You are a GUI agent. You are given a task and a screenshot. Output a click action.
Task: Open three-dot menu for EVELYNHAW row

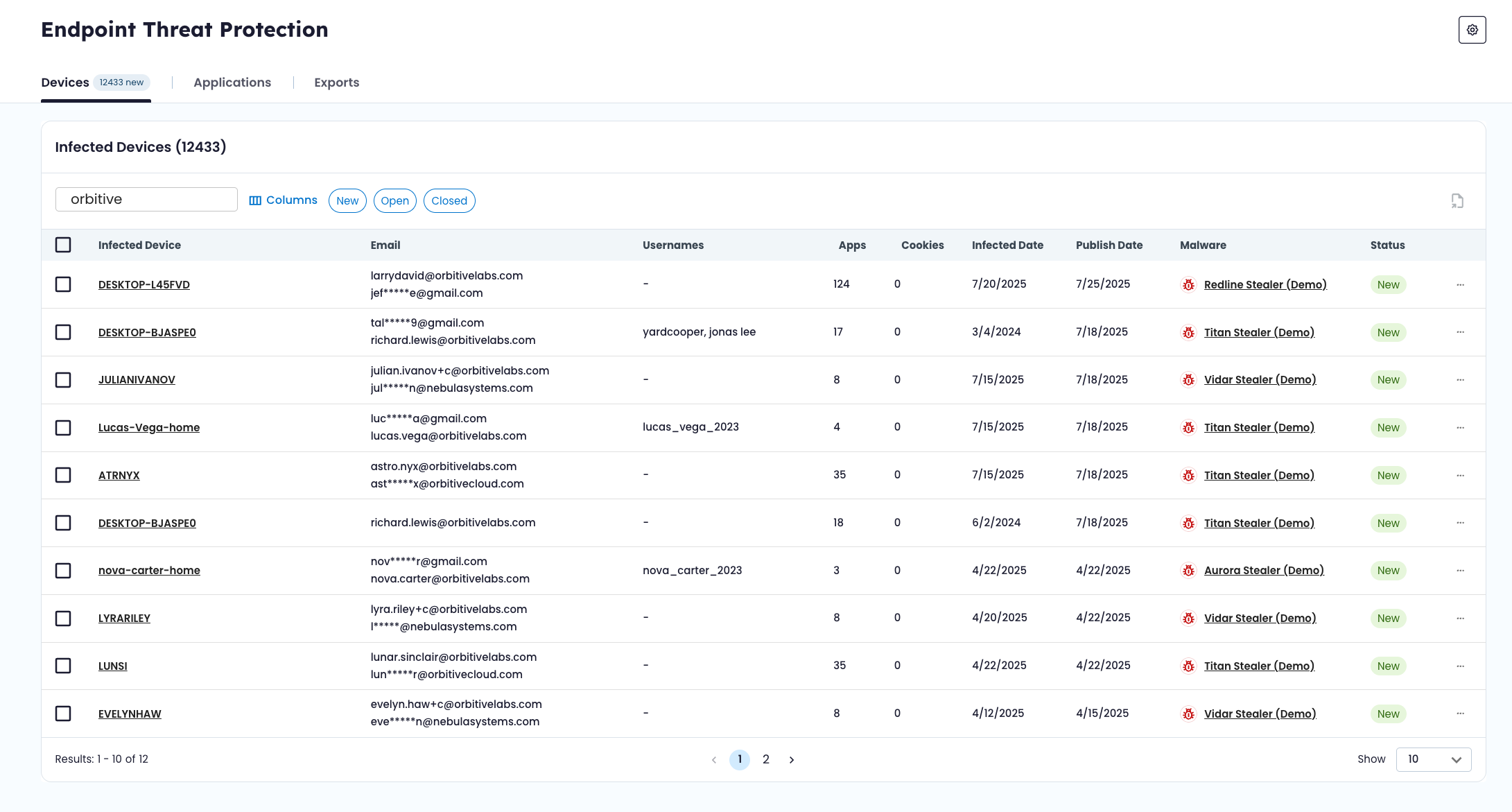tap(1460, 714)
